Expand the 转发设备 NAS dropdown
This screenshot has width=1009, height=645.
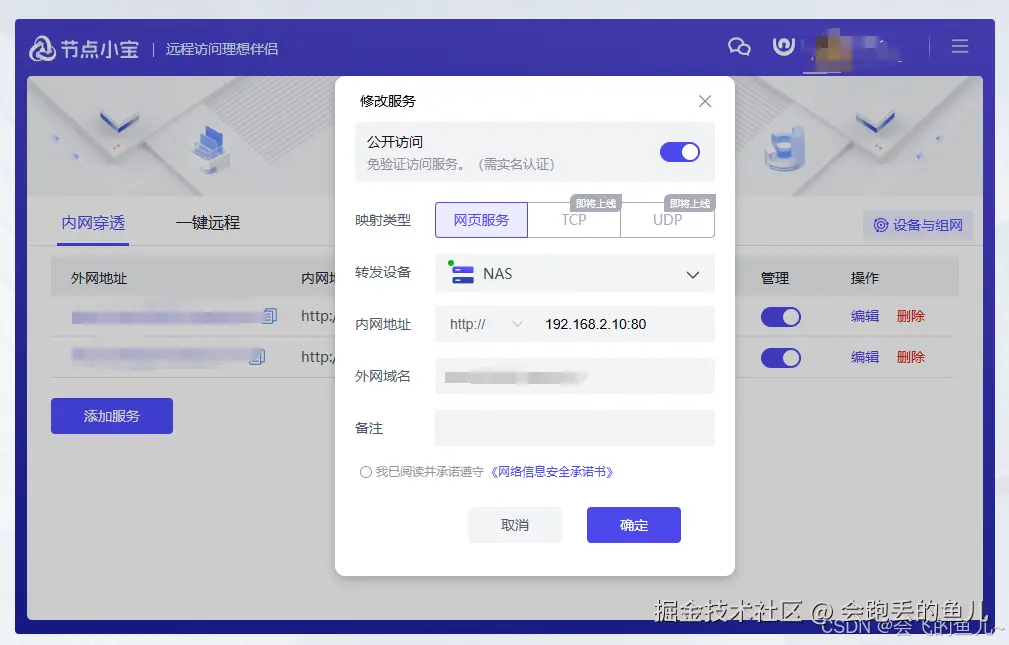pyautogui.click(x=693, y=273)
